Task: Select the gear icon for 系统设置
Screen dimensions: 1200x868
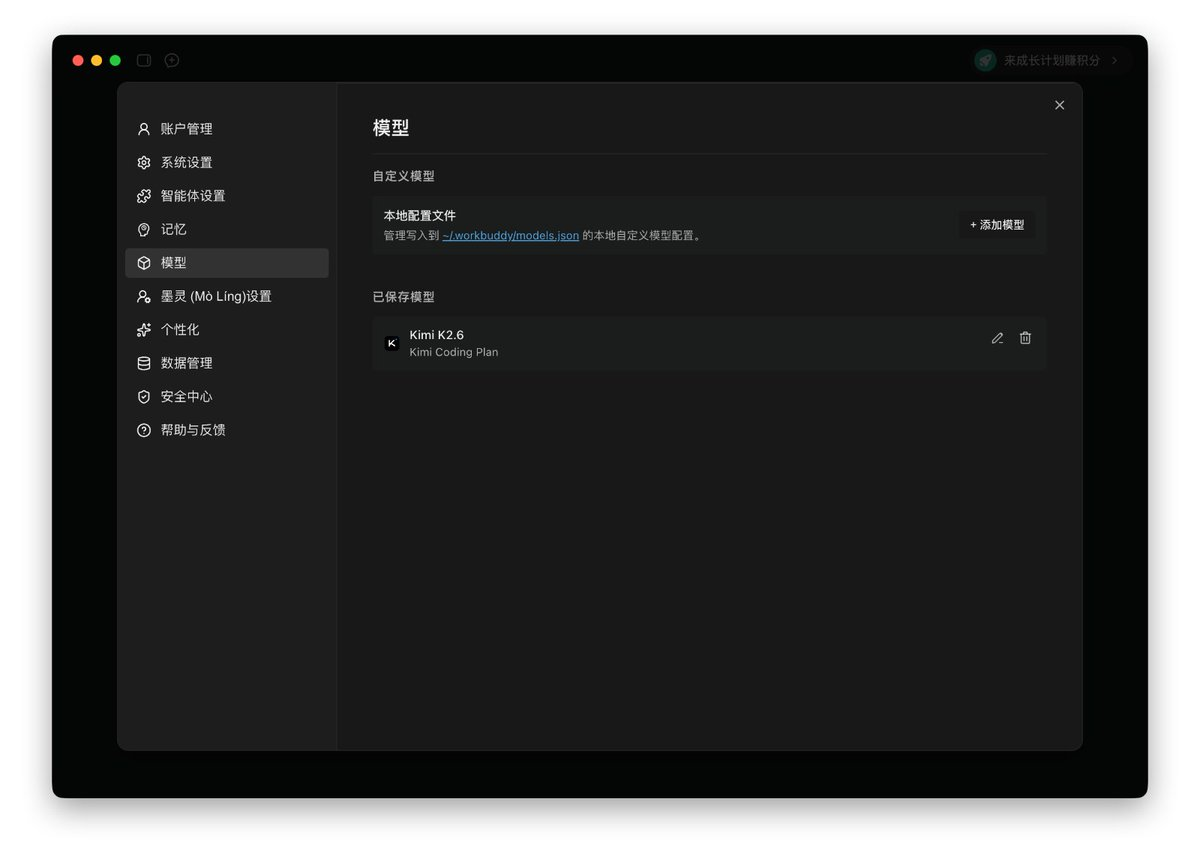Action: (144, 162)
